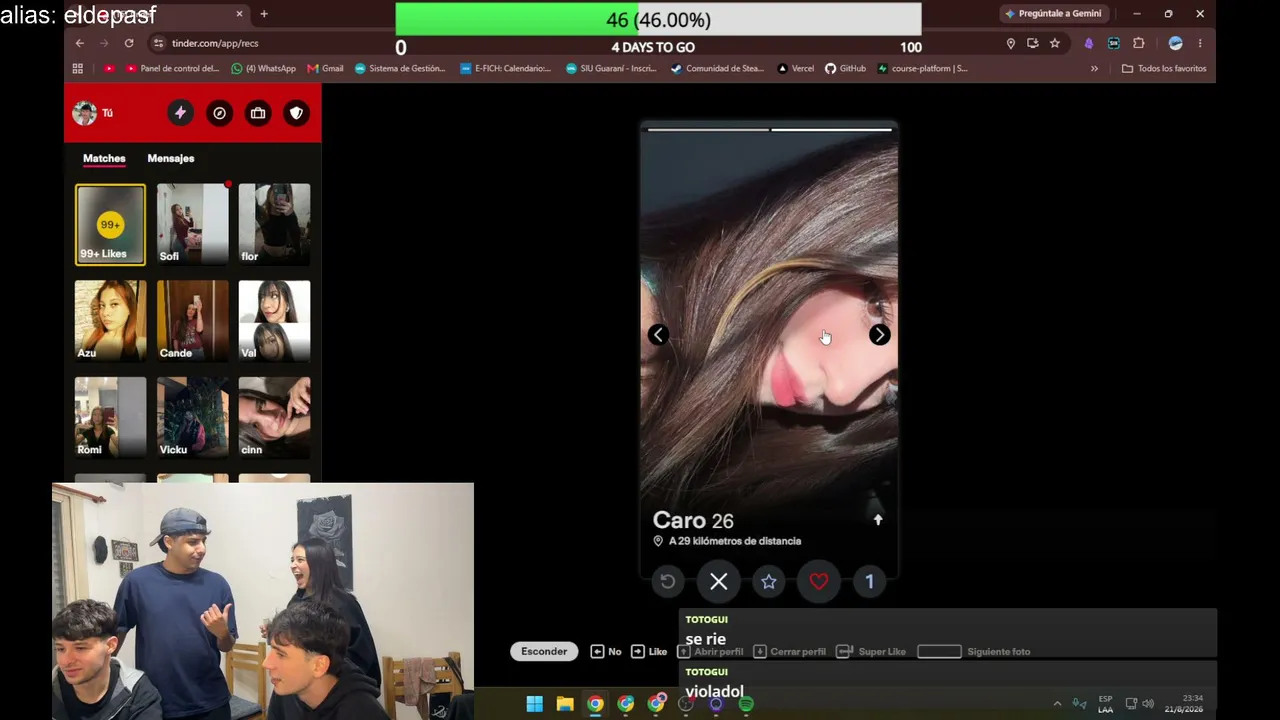This screenshot has height=720, width=1280.
Task: Open your own Tinder profile avatar Tú
Action: 85,113
